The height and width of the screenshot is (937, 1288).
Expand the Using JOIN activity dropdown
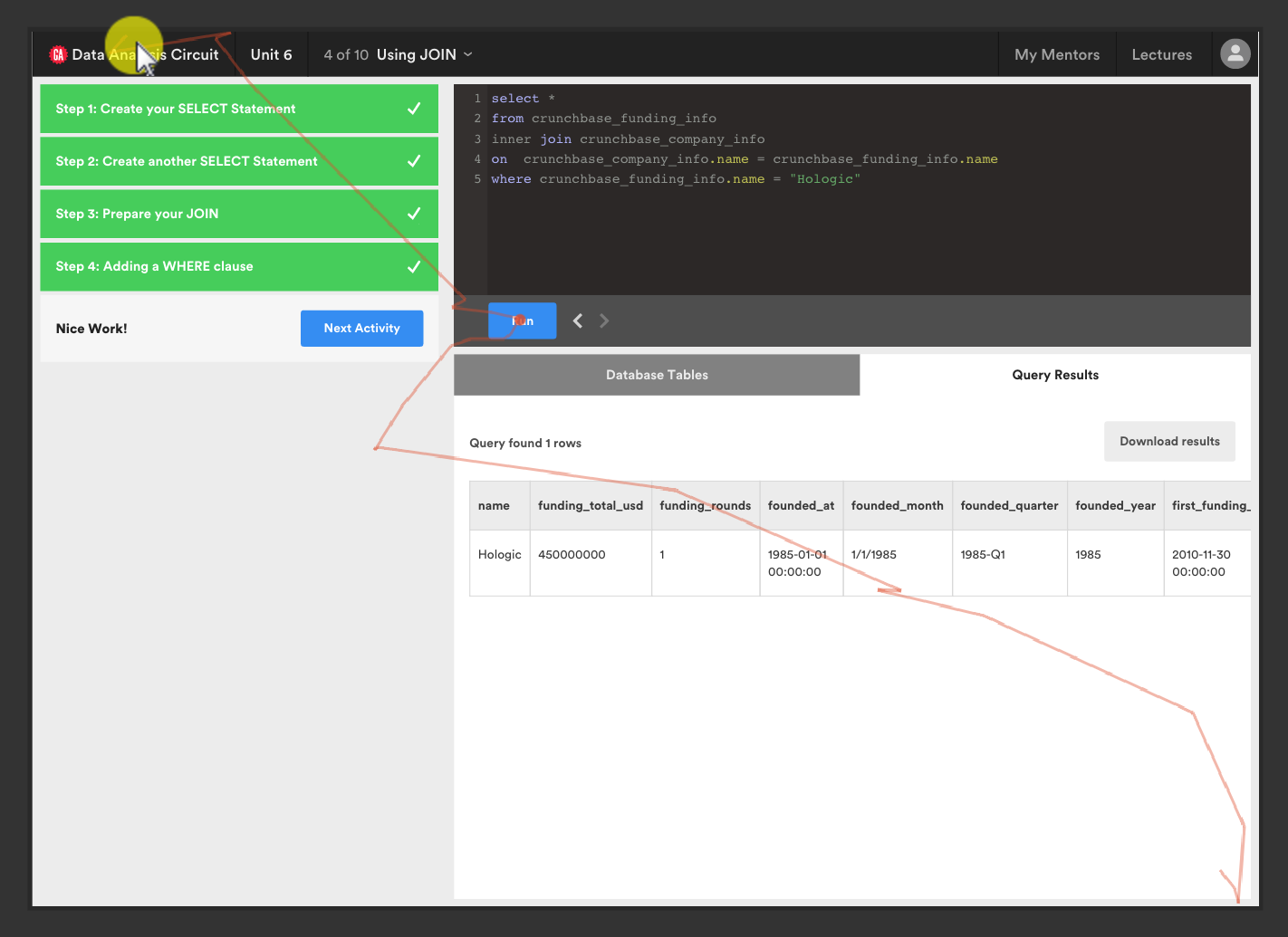pyautogui.click(x=424, y=54)
